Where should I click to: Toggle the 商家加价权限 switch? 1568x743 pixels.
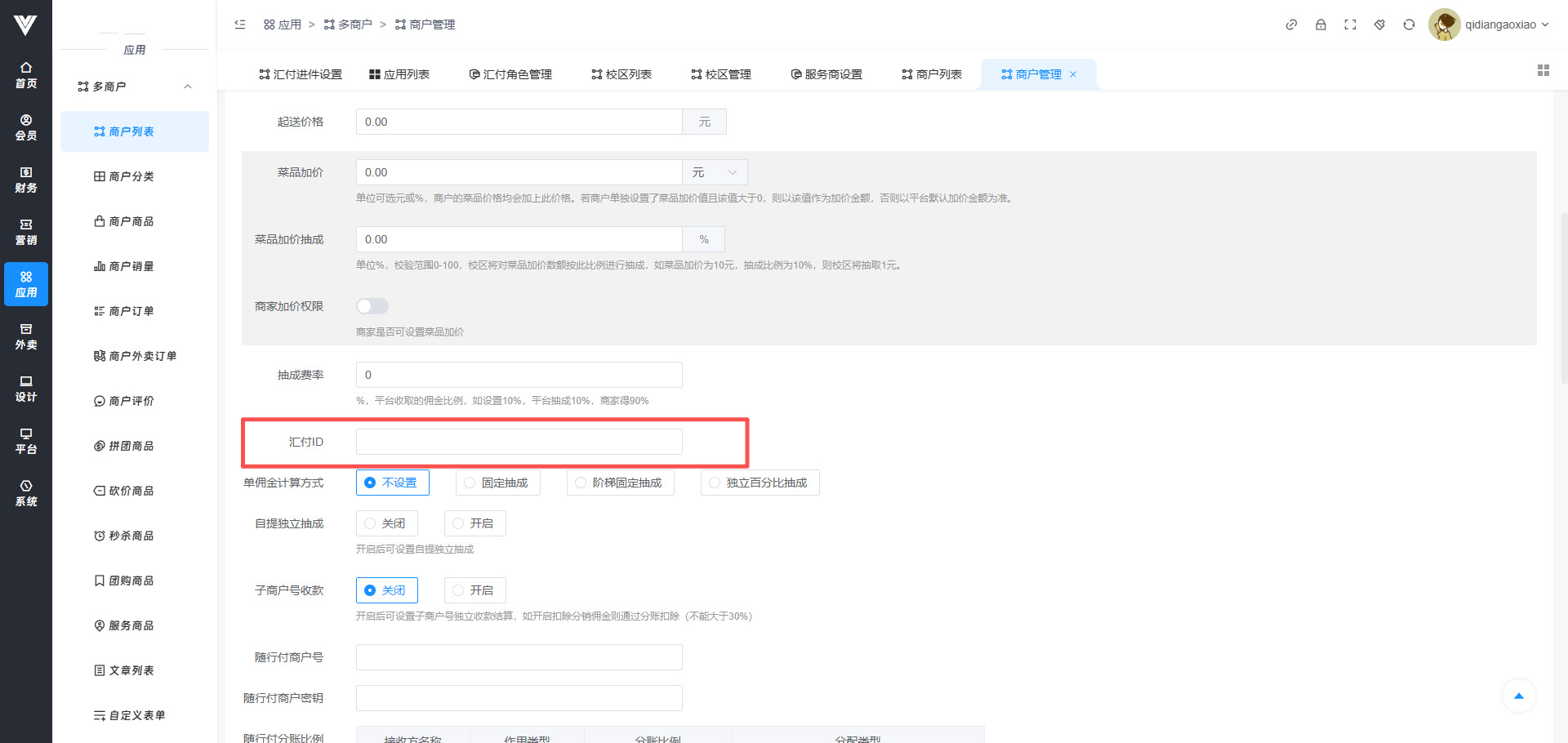coord(372,306)
